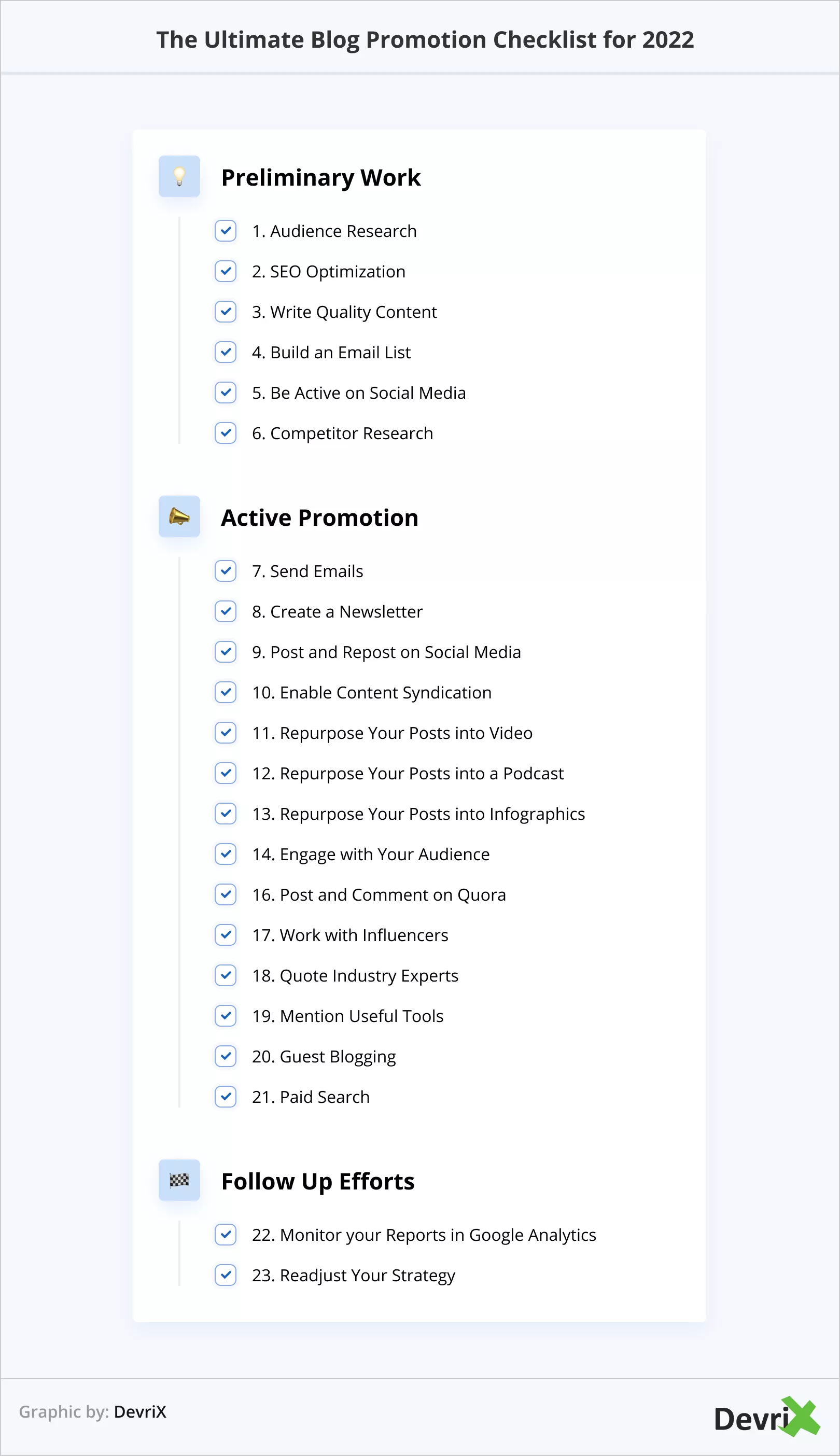This screenshot has width=840, height=1456.
Task: Click the Build an Email List item
Action: (x=331, y=353)
